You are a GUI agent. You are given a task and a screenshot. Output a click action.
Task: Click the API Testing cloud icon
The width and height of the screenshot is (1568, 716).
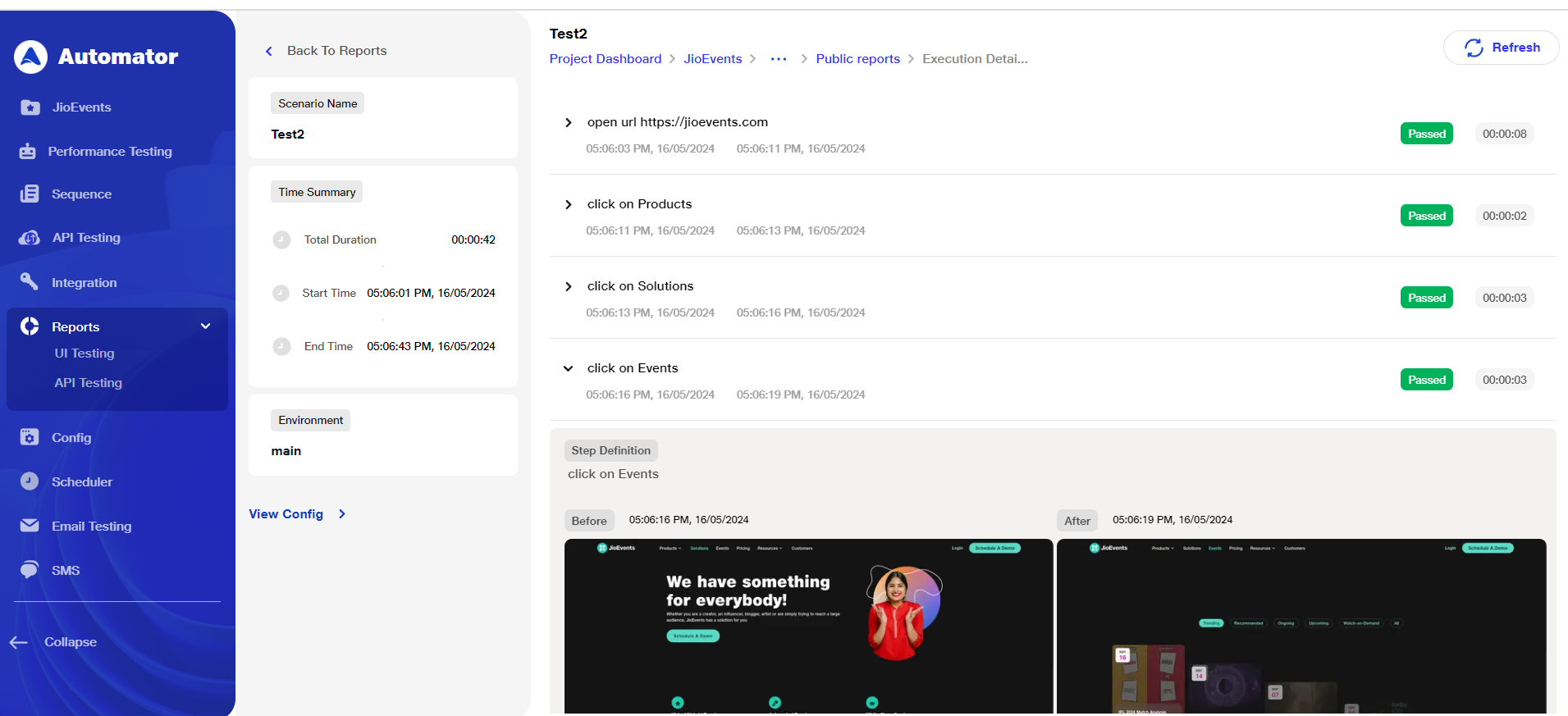point(30,238)
